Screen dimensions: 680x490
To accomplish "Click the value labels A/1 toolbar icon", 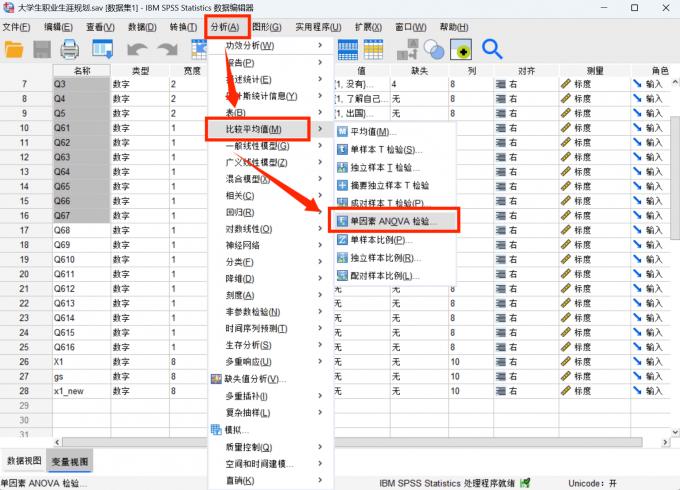I will pyautogui.click(x=408, y=49).
